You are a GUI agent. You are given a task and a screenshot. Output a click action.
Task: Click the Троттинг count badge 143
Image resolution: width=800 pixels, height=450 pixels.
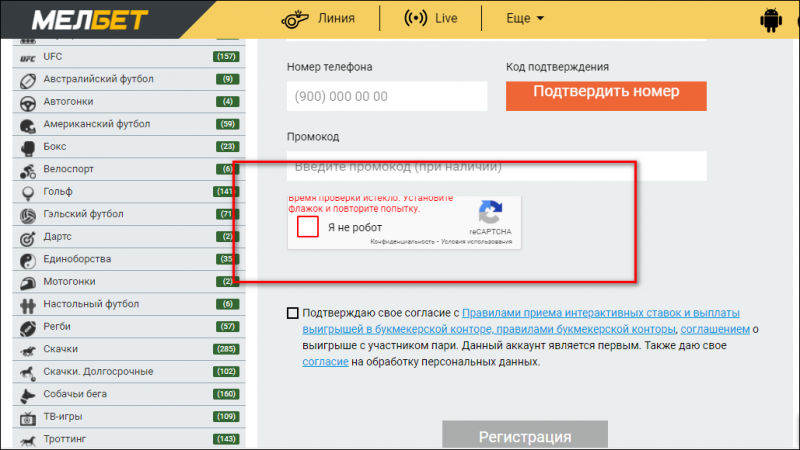coord(226,439)
